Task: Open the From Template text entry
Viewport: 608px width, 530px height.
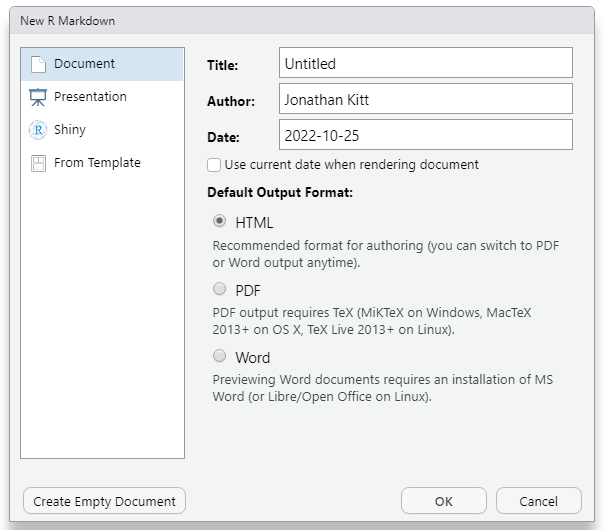Action: click(97, 163)
